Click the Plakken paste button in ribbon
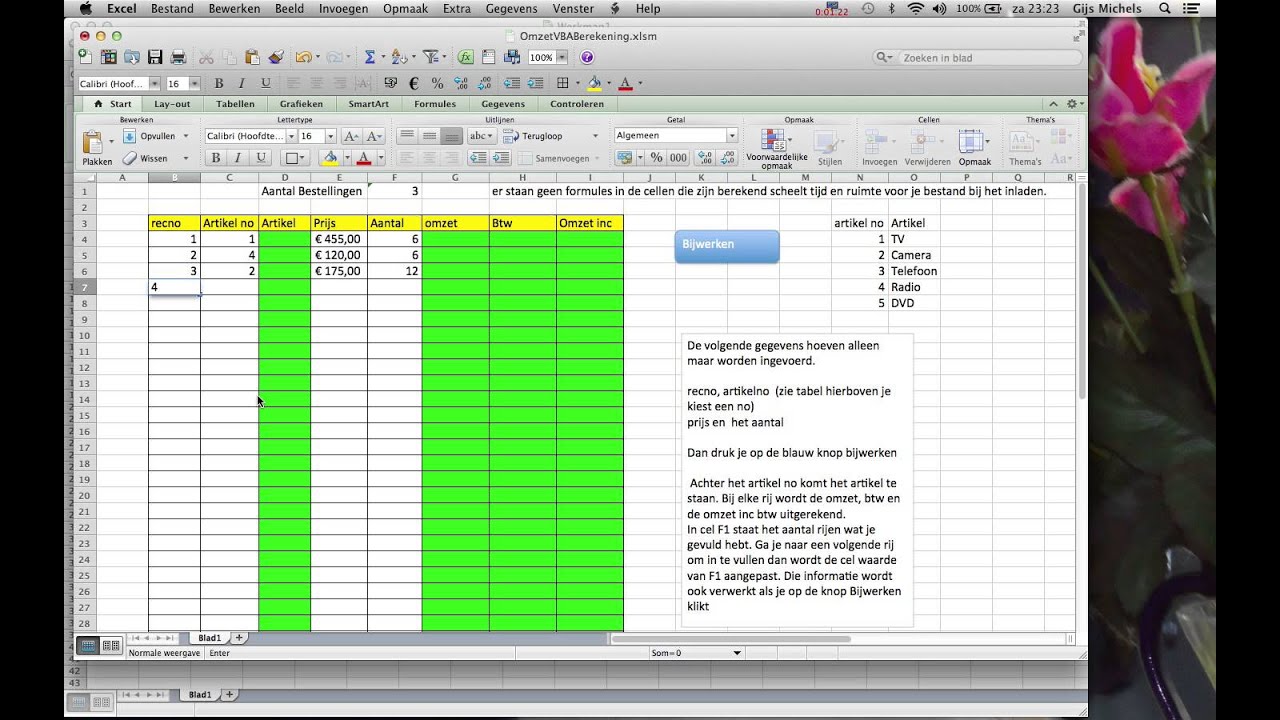This screenshot has width=1280, height=720. coord(97,148)
